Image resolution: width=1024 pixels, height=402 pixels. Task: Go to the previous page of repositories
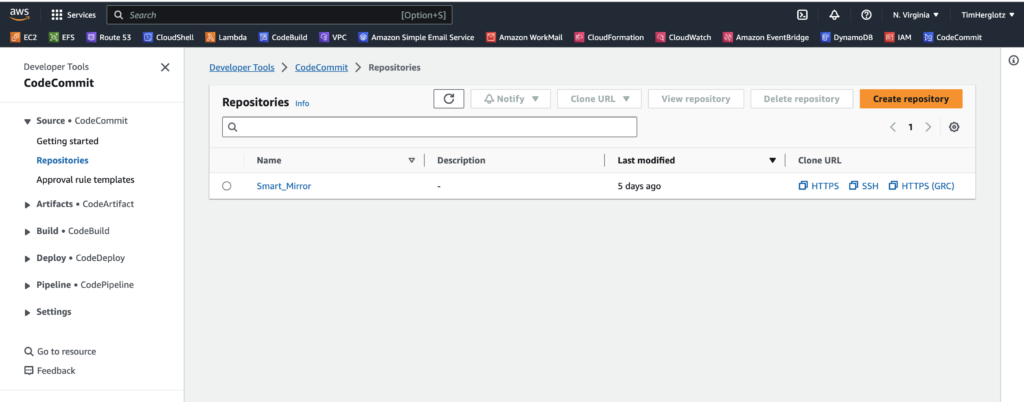click(x=893, y=127)
